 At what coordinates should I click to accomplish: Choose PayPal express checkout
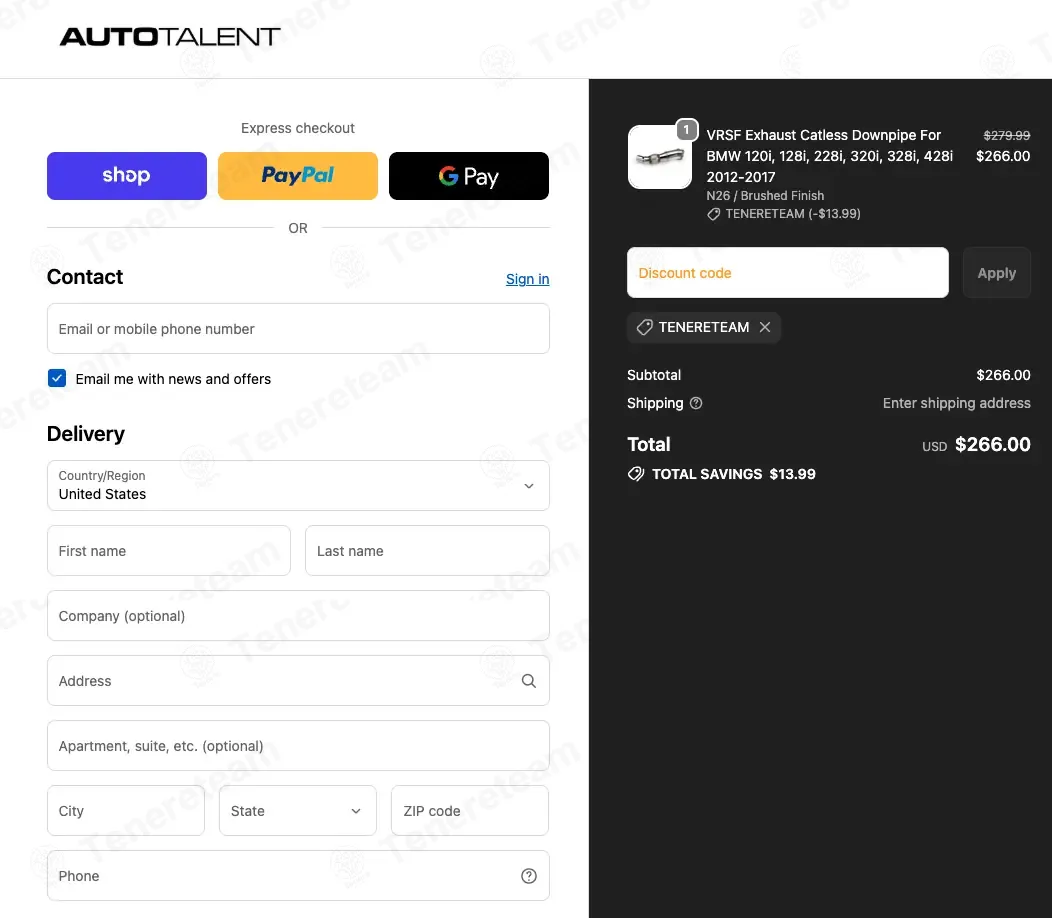(298, 176)
